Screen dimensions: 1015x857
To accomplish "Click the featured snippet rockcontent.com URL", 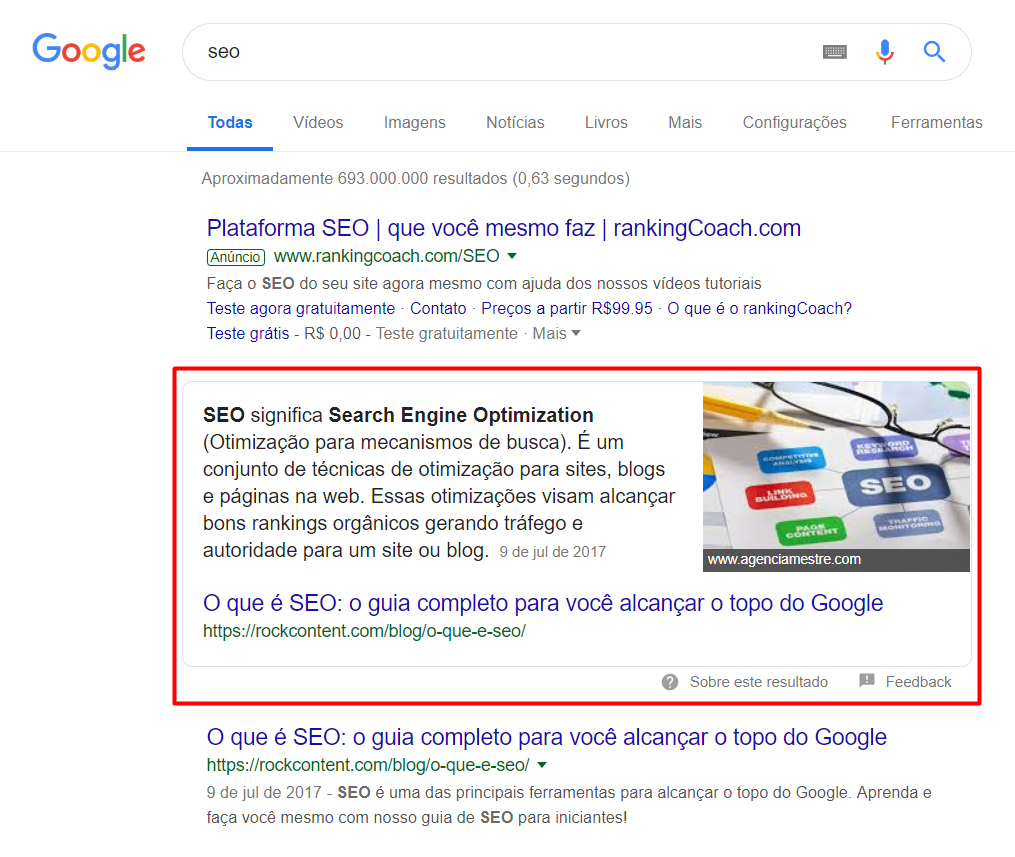I will [364, 631].
